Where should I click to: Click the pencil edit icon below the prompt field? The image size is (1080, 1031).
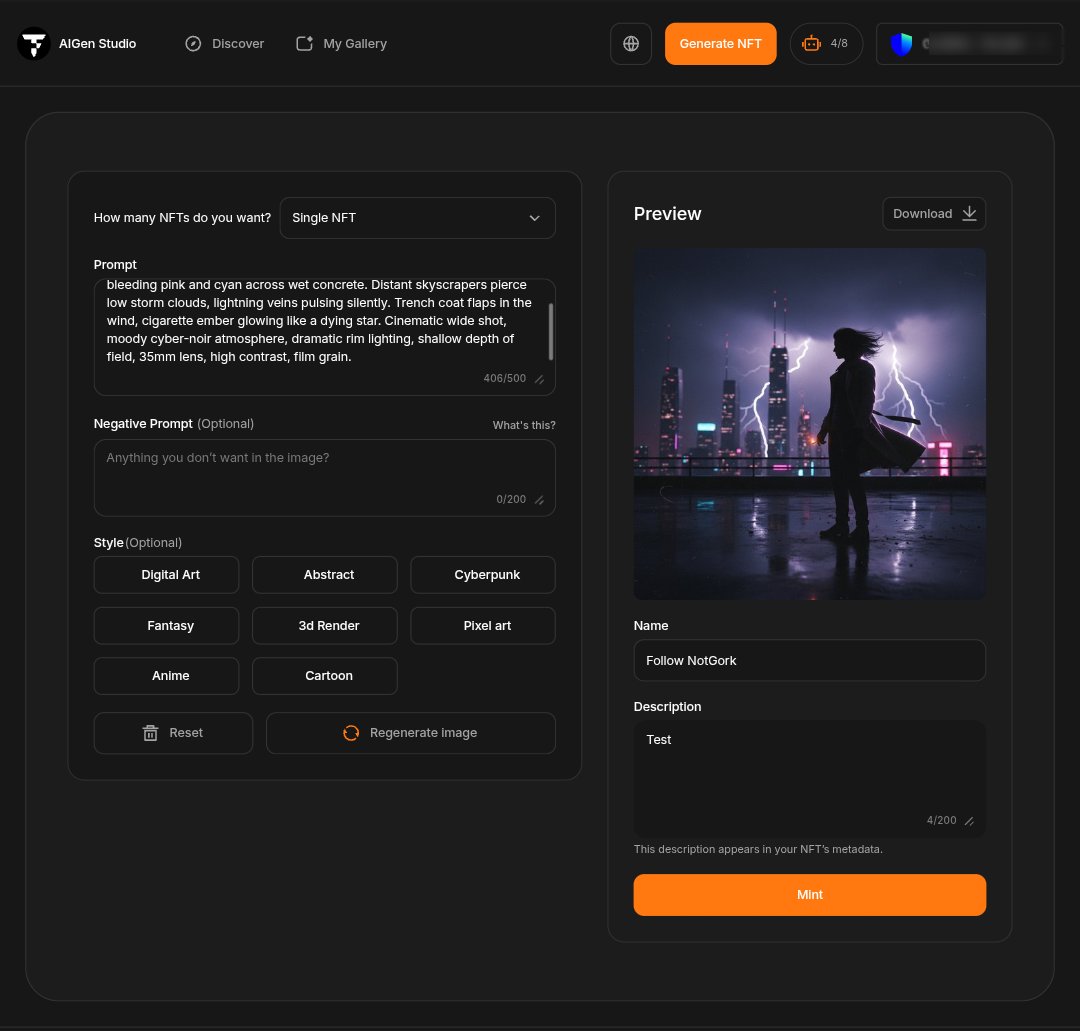click(x=539, y=380)
